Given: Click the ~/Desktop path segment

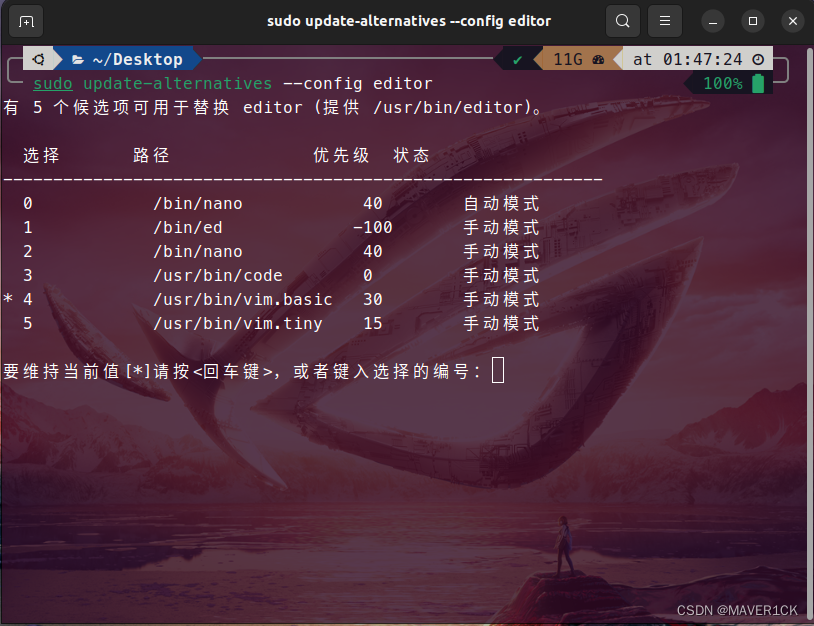Looking at the screenshot, I should coord(138,60).
